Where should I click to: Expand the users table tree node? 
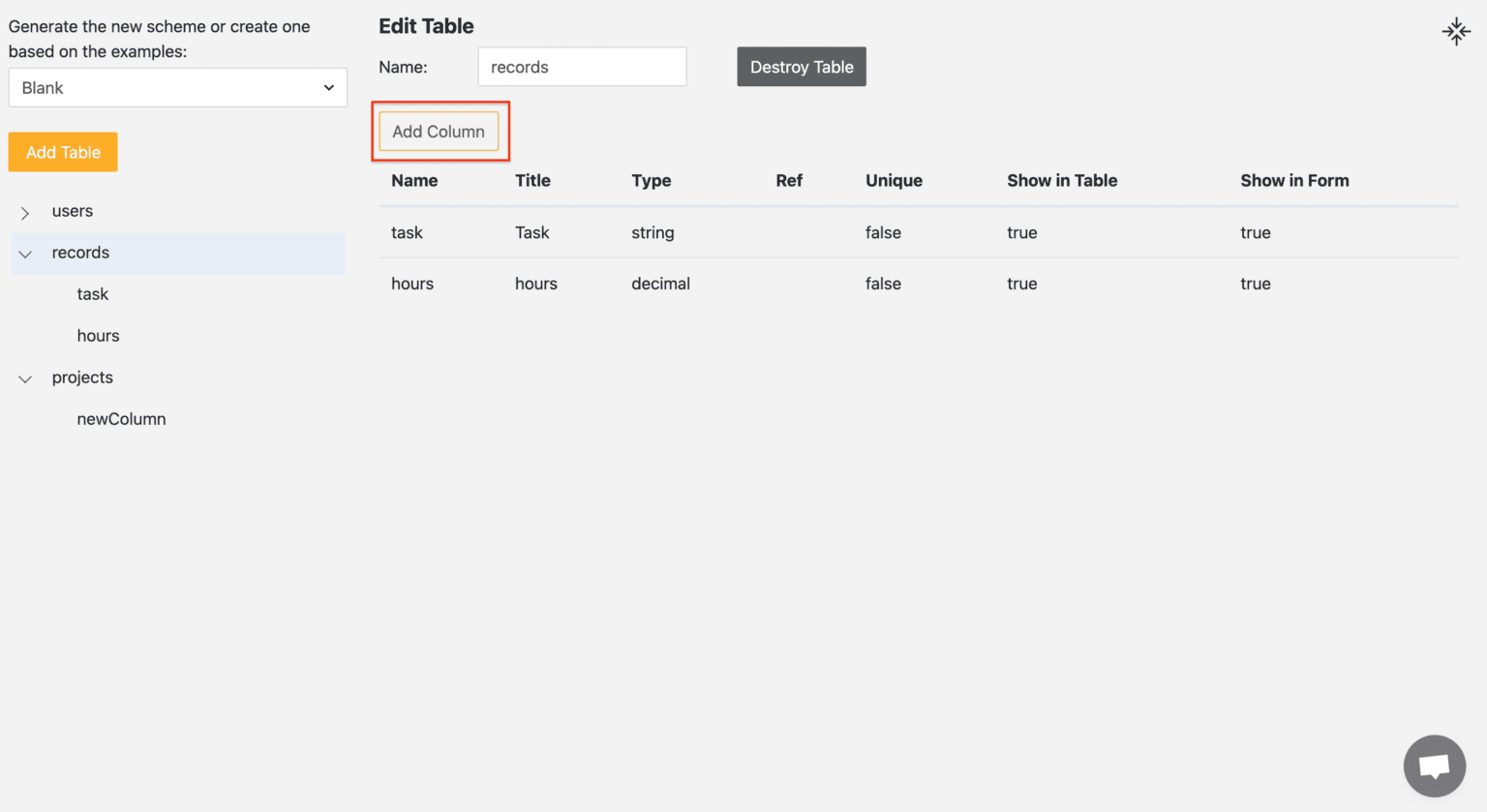[x=25, y=213]
